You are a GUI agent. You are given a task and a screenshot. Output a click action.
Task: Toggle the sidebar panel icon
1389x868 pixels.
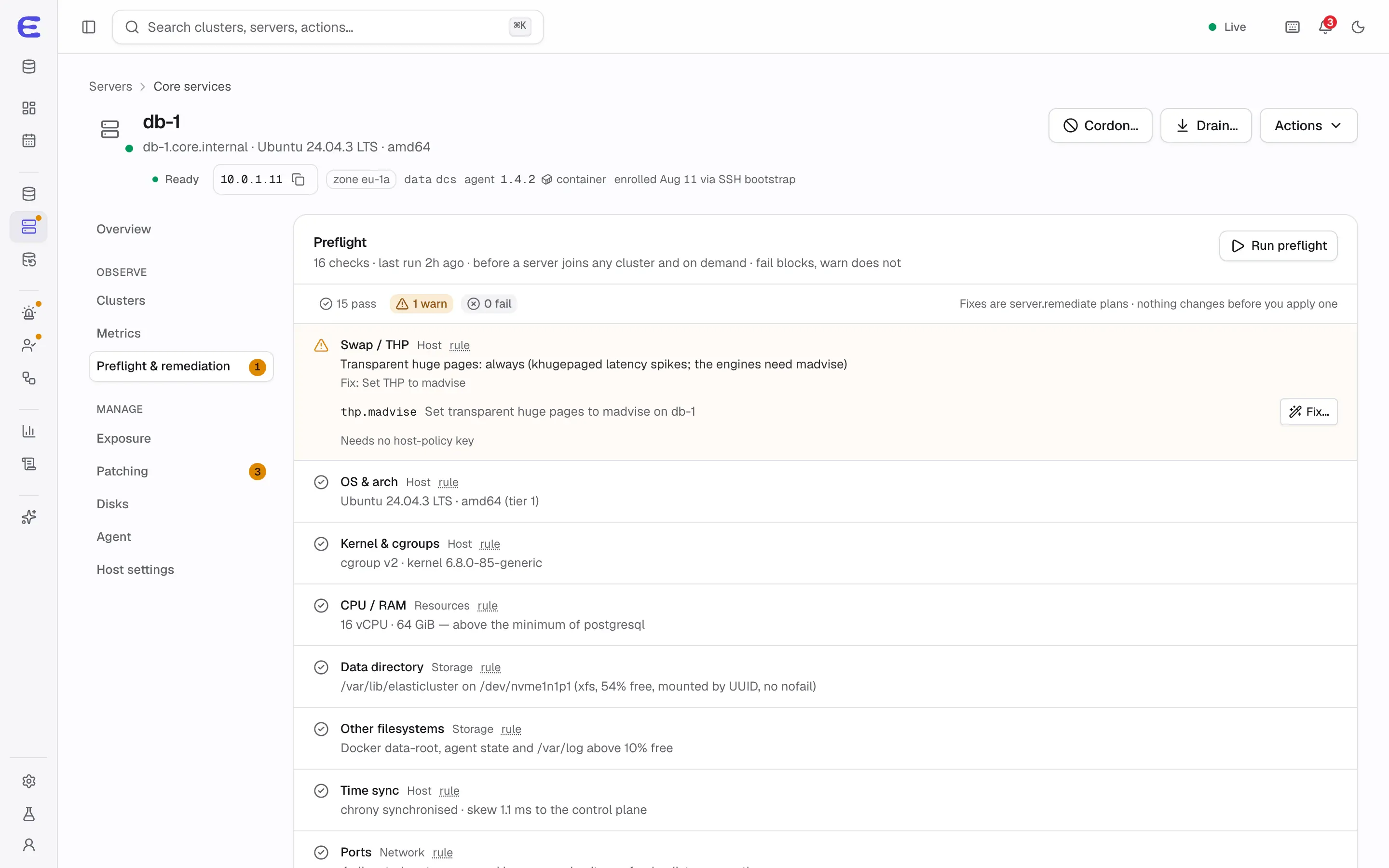88,27
